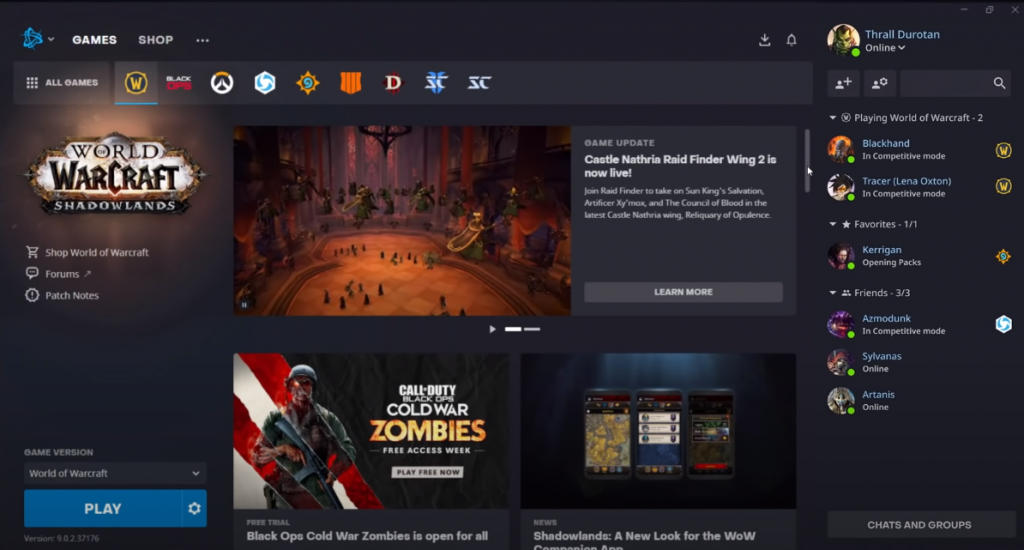
Task: Click Thrall Durotan profile avatar
Action: [x=843, y=40]
